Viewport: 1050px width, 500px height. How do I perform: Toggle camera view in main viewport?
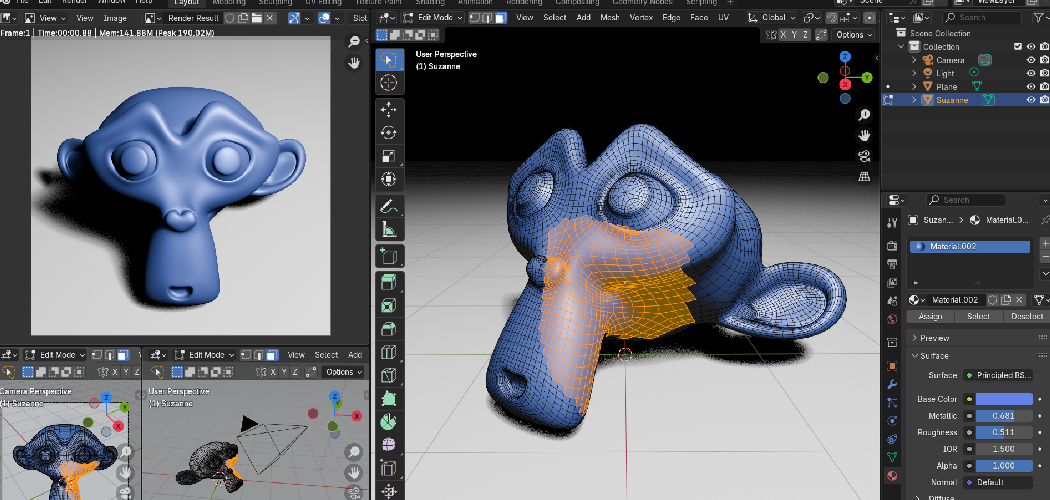(x=864, y=156)
